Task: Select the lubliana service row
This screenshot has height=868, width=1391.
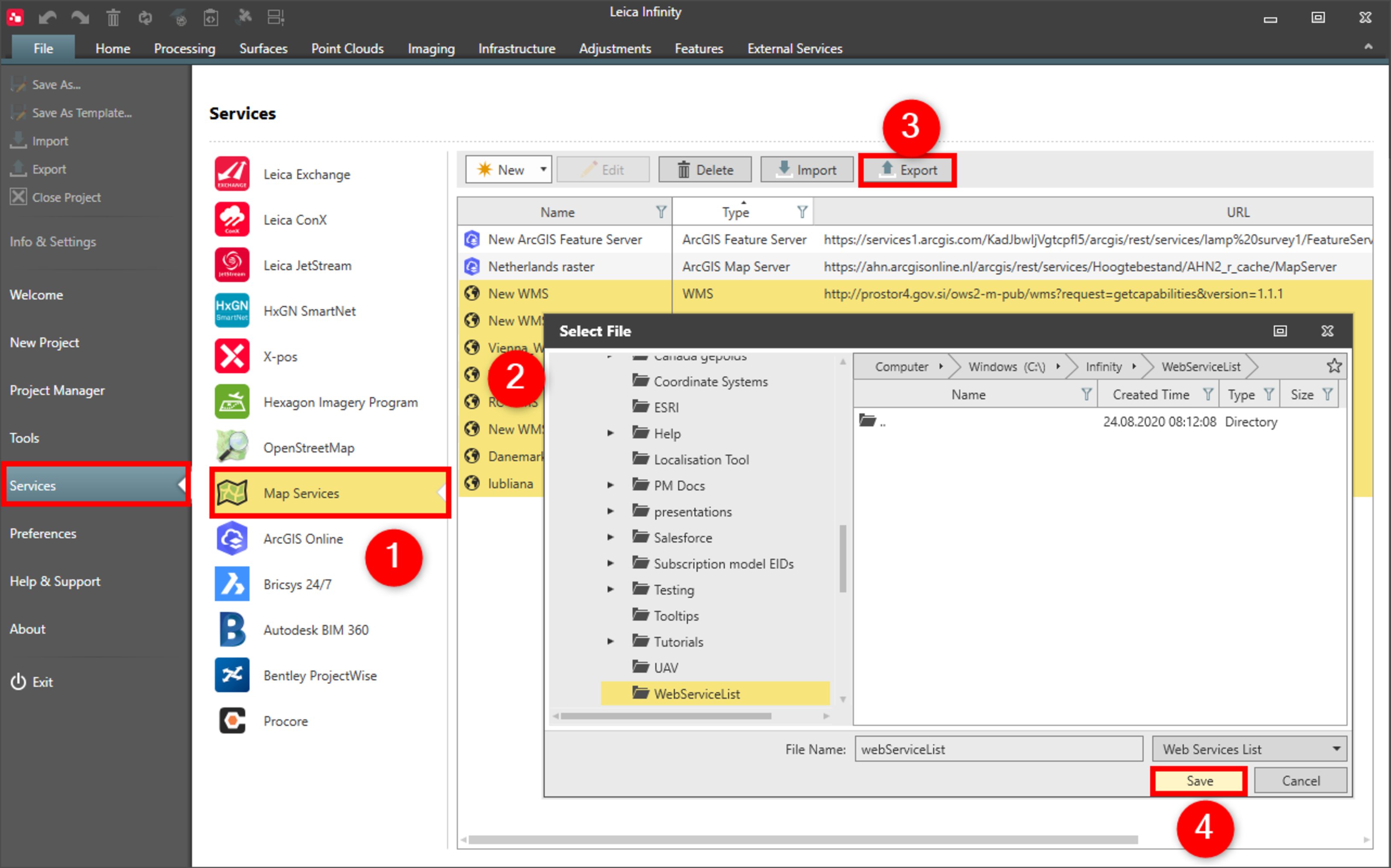Action: (x=501, y=483)
